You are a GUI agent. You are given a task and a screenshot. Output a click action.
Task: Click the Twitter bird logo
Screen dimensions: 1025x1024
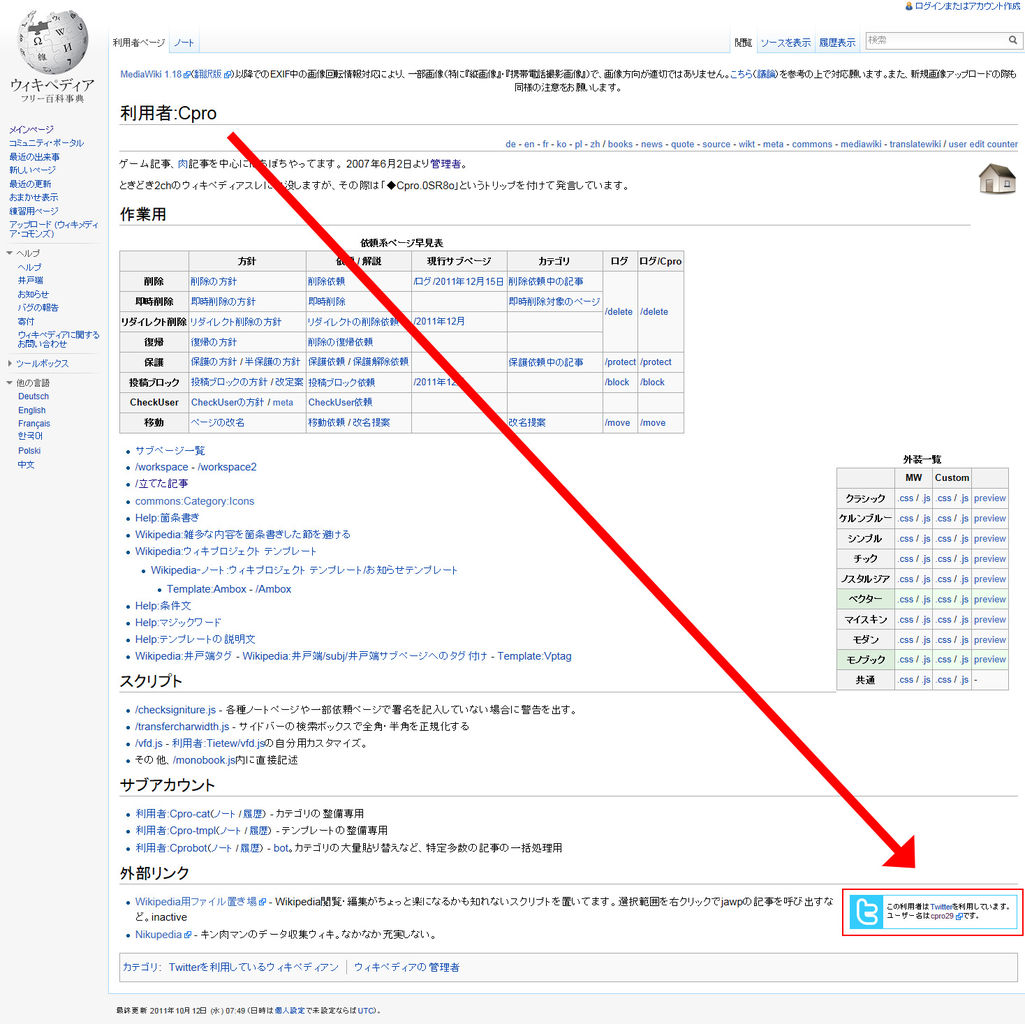click(866, 911)
